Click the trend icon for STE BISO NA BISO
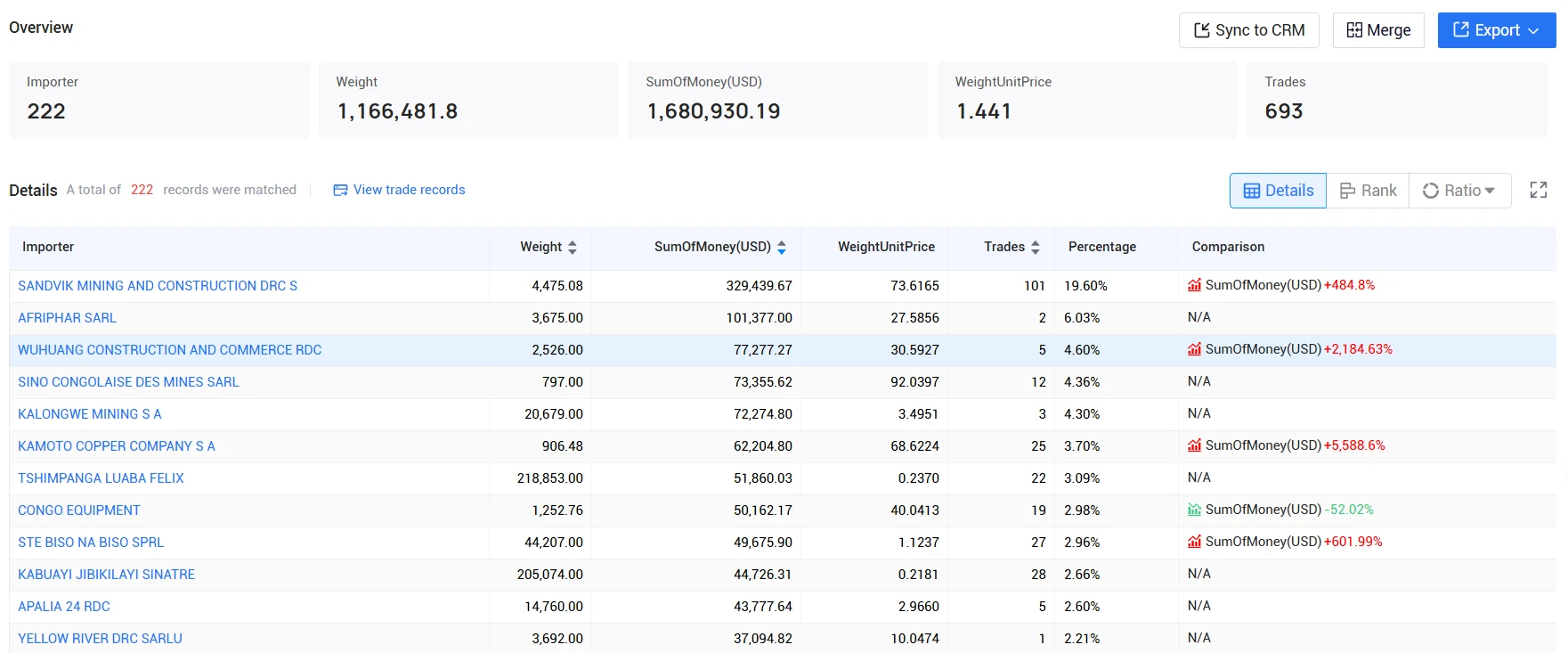 tap(1195, 542)
